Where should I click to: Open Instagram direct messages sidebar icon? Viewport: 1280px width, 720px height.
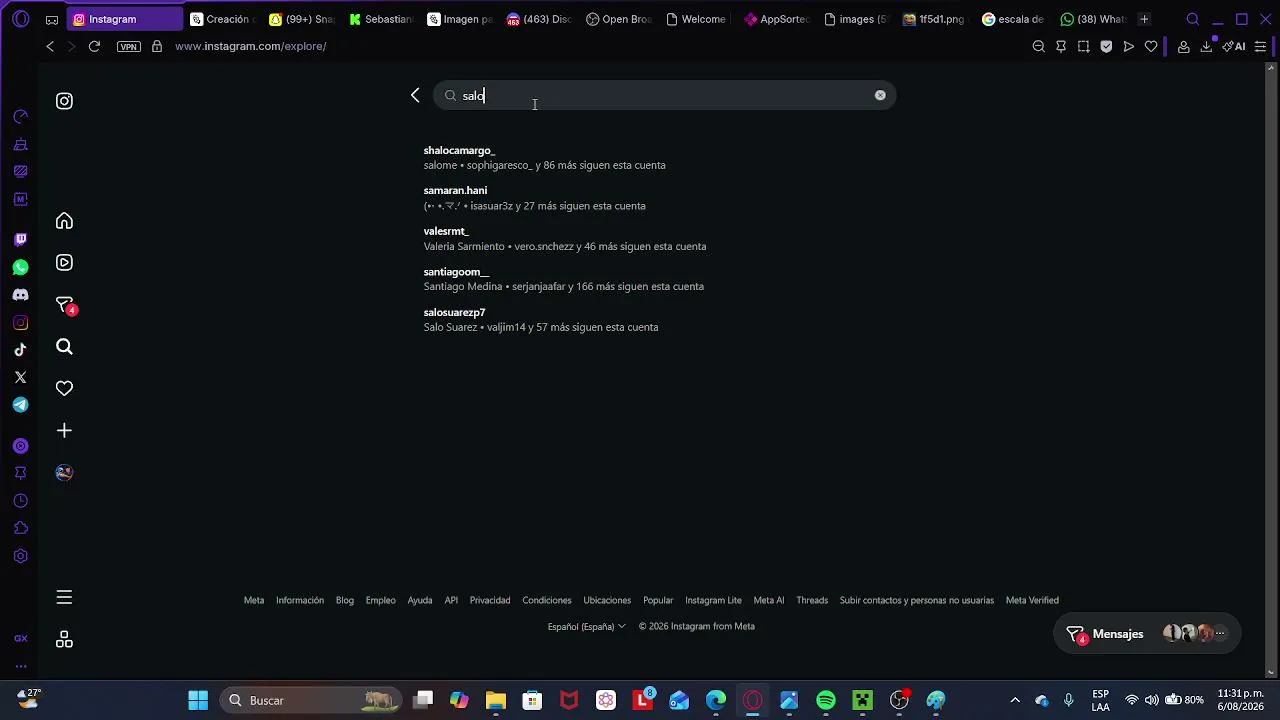[65, 305]
